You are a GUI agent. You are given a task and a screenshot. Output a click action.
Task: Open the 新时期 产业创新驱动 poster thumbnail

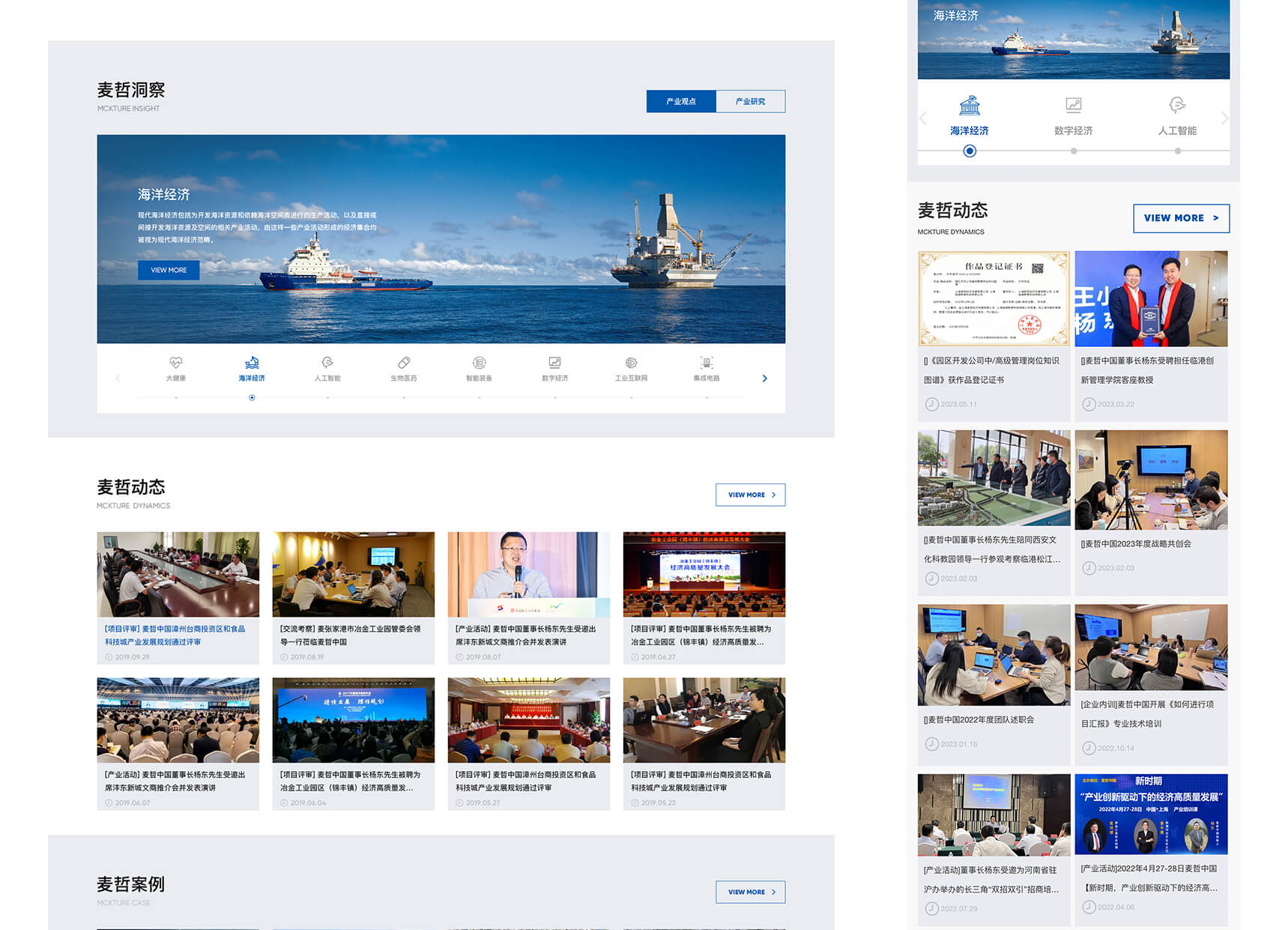tap(1151, 814)
